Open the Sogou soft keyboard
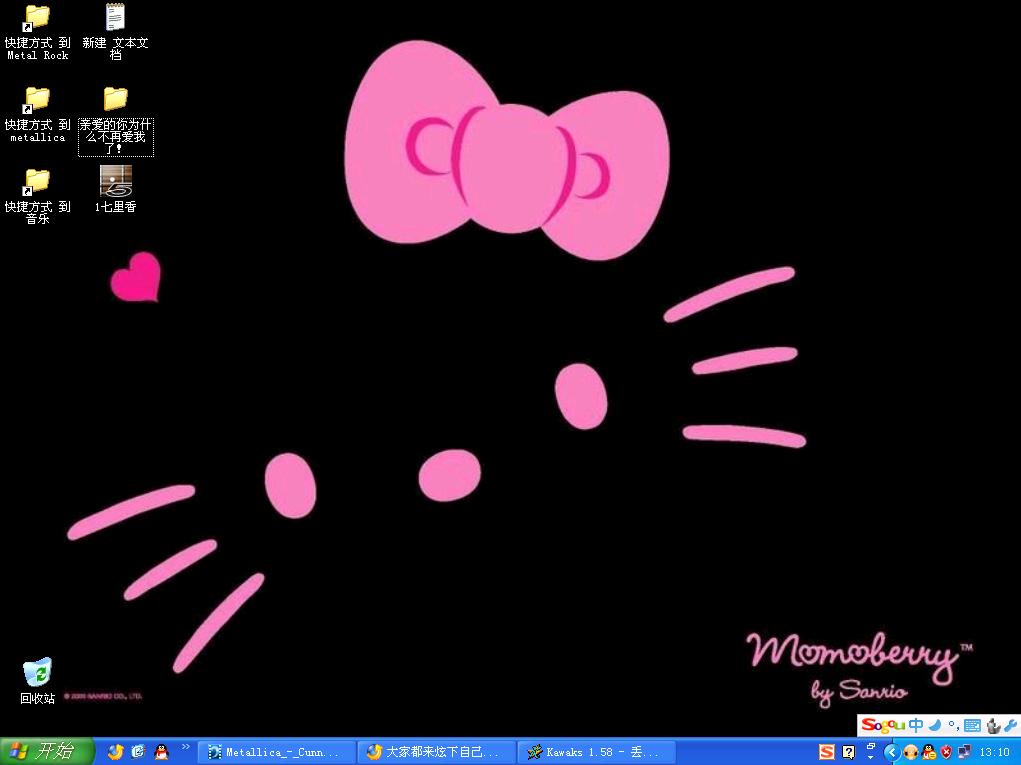This screenshot has height=765, width=1021. pyautogui.click(x=973, y=725)
